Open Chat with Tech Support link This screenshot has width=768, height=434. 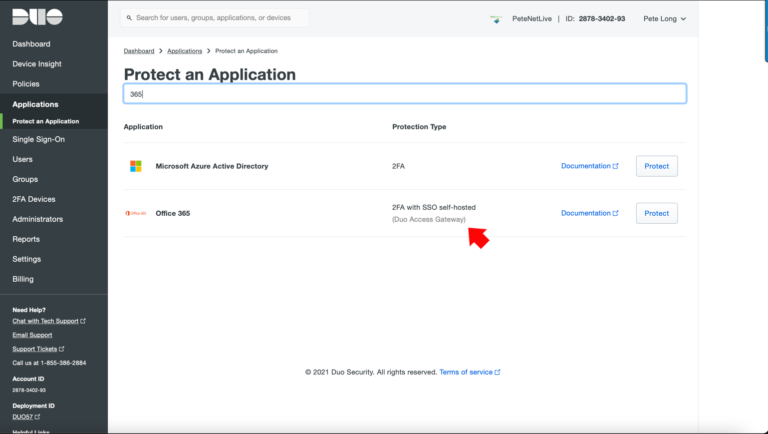(x=48, y=321)
